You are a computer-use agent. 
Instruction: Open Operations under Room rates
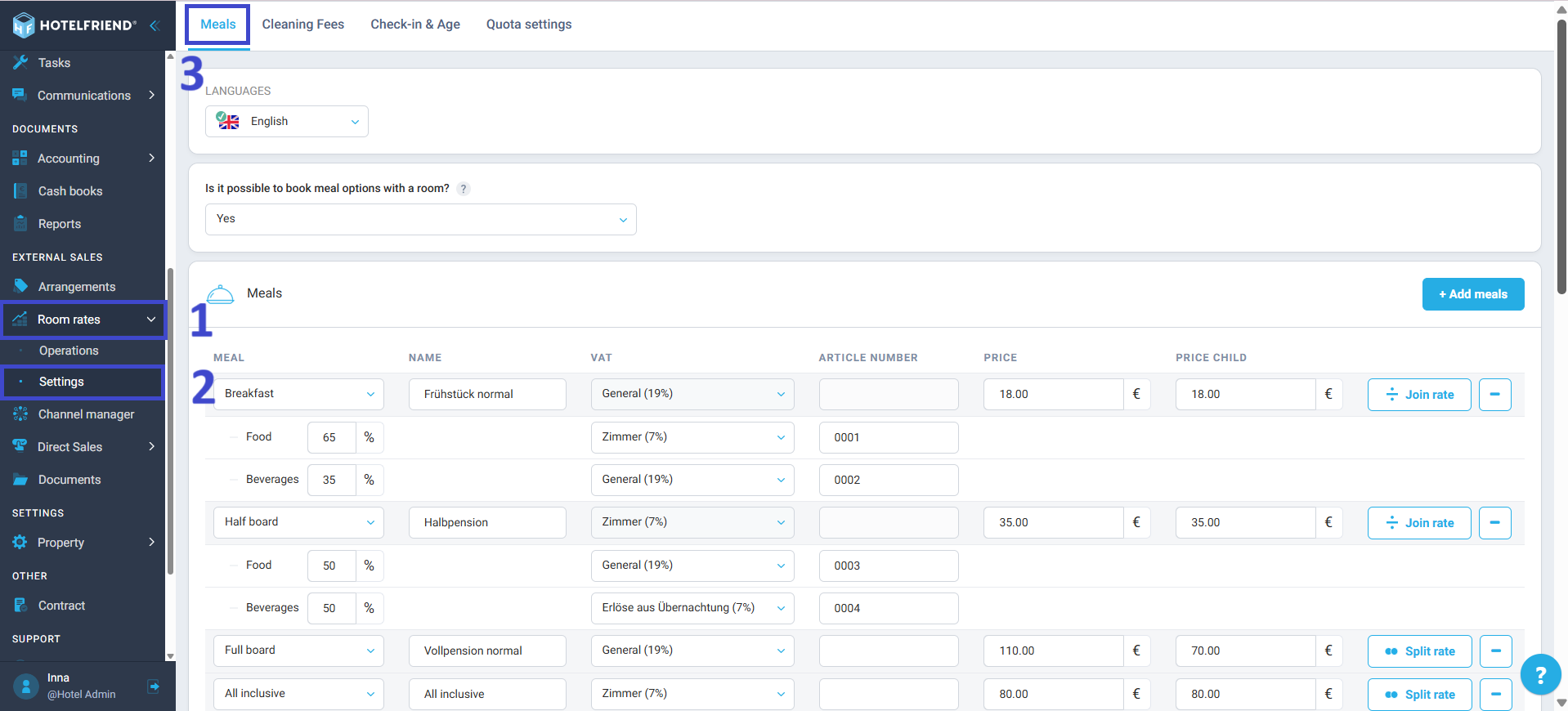click(x=69, y=351)
